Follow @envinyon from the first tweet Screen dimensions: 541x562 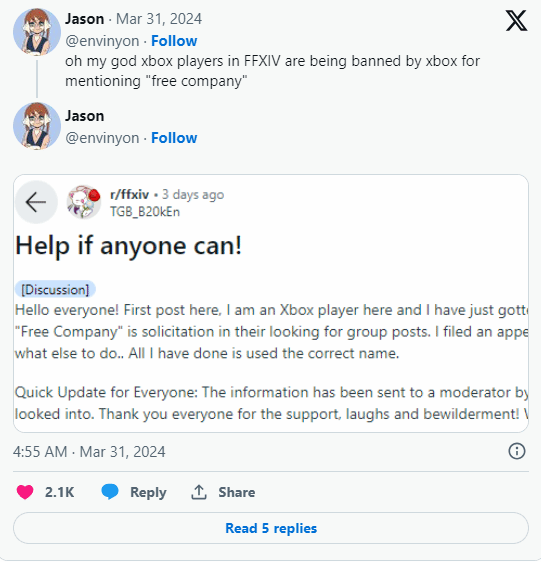[x=174, y=41]
